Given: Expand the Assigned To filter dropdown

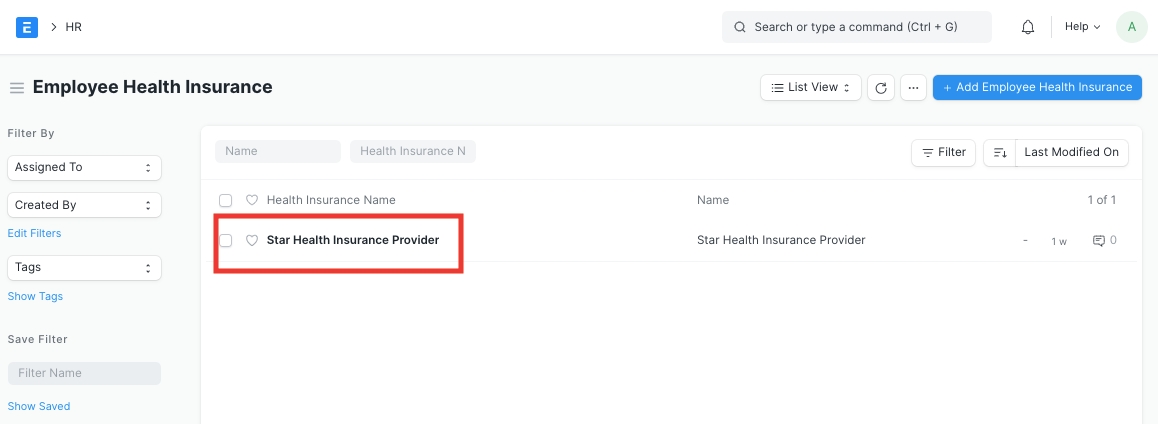Looking at the screenshot, I should [84, 167].
